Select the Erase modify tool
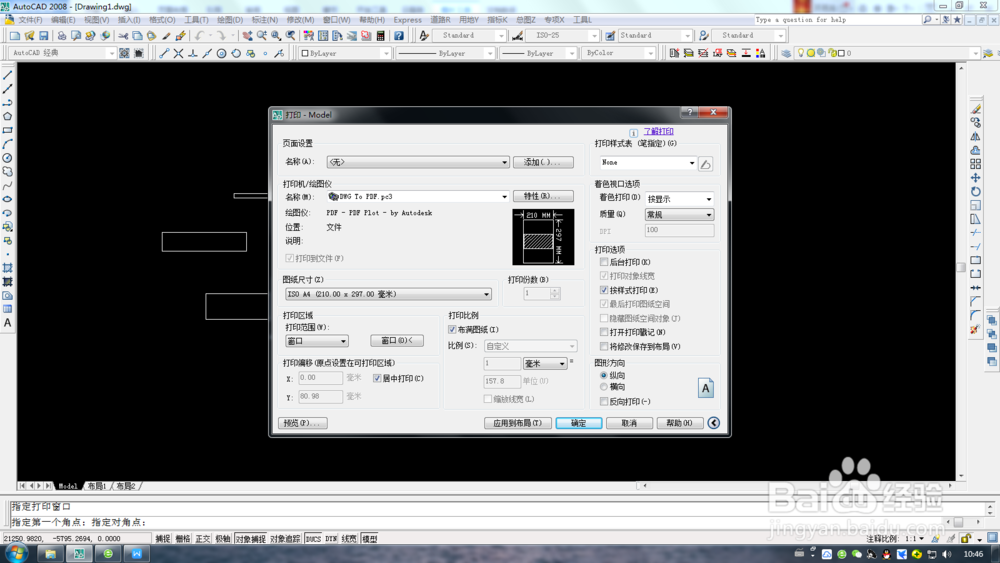Image resolution: width=1000 pixels, height=563 pixels. coord(976,109)
